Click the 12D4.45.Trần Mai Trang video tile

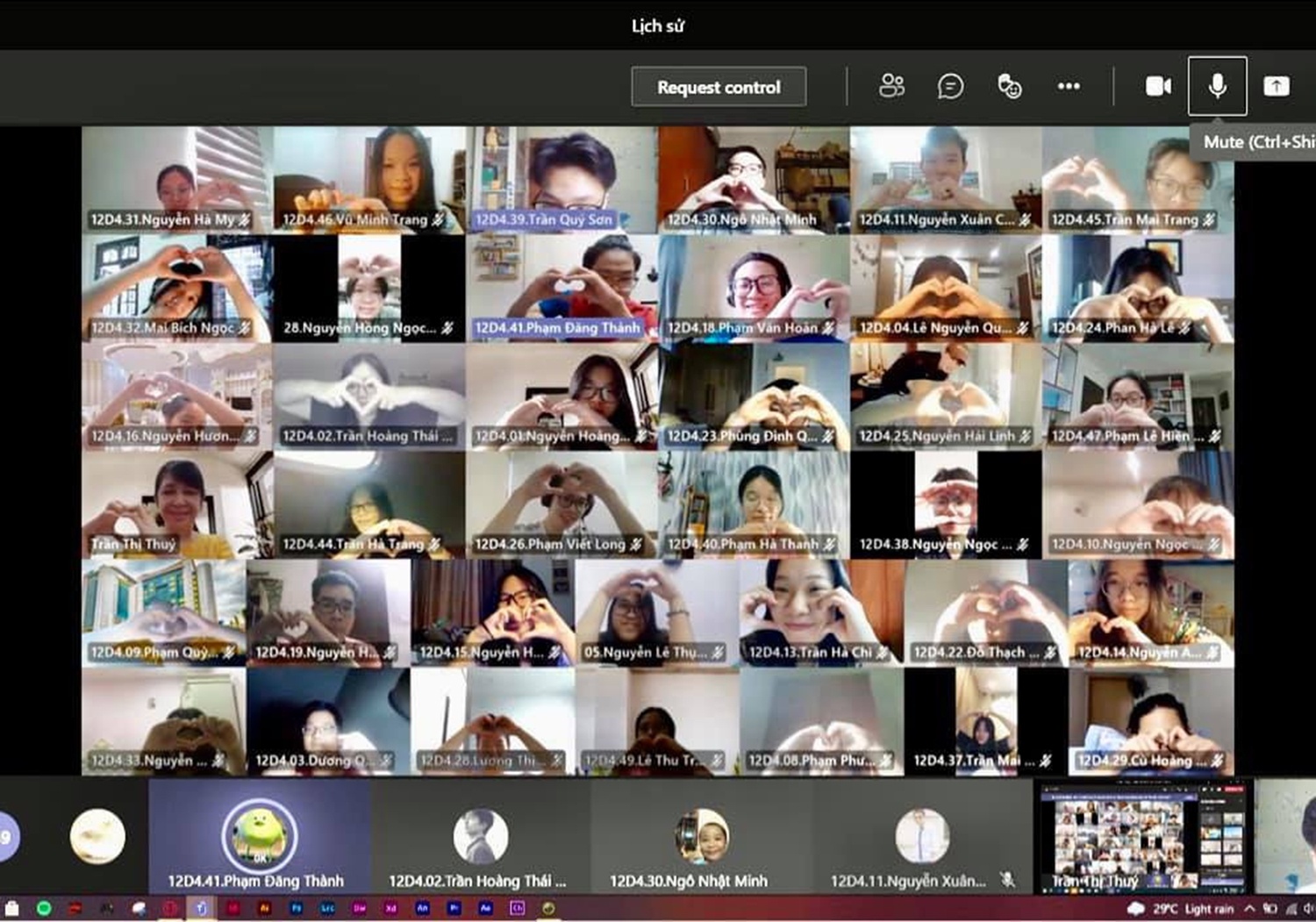1137,178
